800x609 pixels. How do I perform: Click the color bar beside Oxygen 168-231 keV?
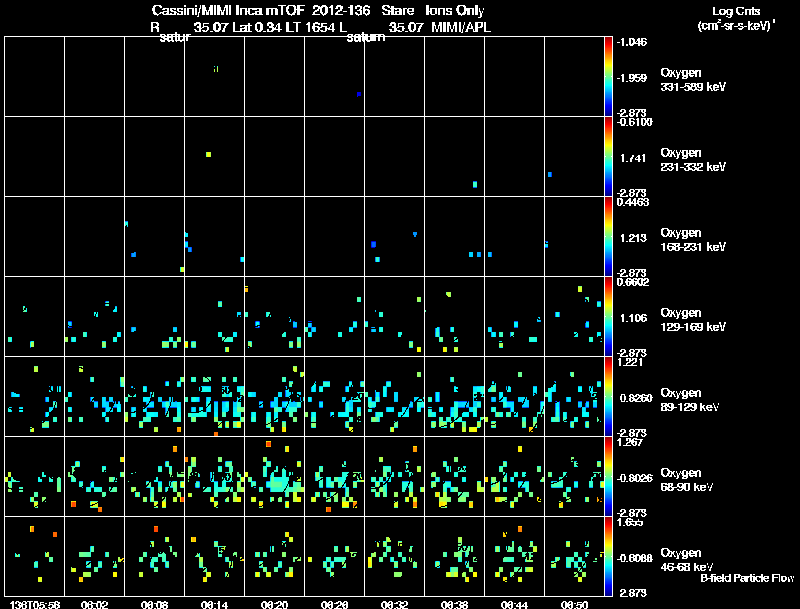[x=608, y=237]
